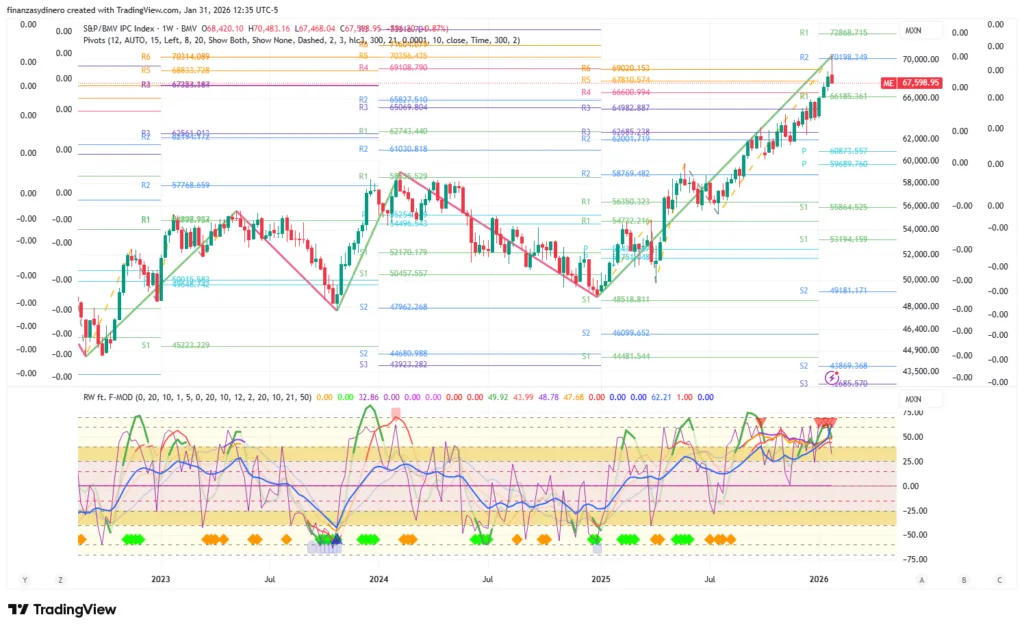Click the 2026 label on the time axis
Image resolution: width=1024 pixels, height=630 pixels.
pos(818,579)
